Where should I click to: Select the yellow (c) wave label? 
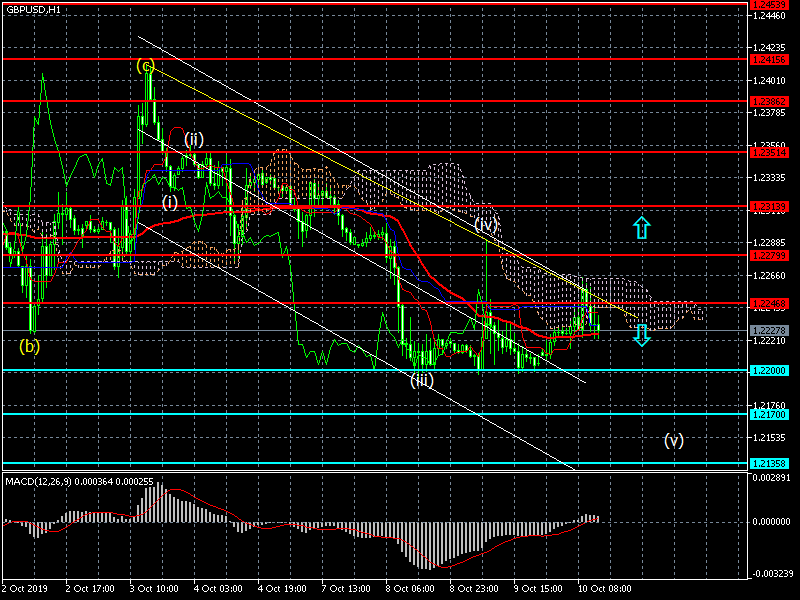click(x=145, y=66)
